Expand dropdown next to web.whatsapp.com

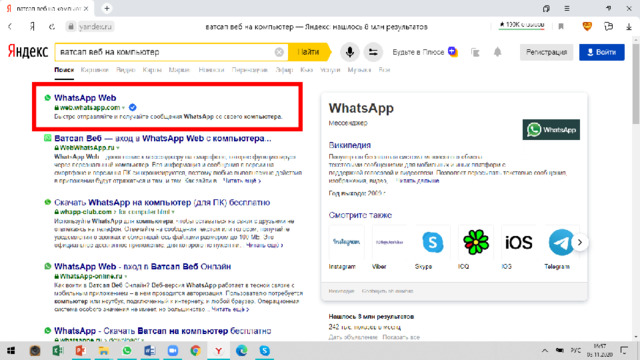(x=123, y=108)
